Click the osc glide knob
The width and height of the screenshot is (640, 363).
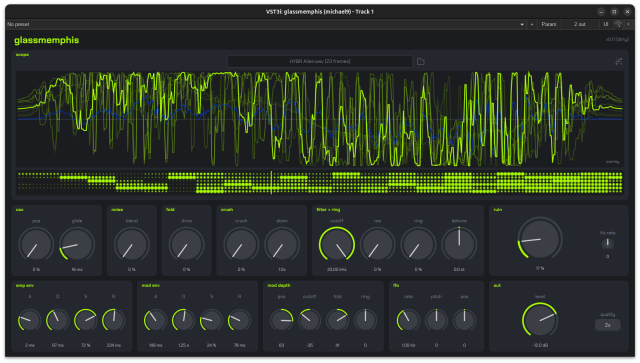click(x=77, y=245)
